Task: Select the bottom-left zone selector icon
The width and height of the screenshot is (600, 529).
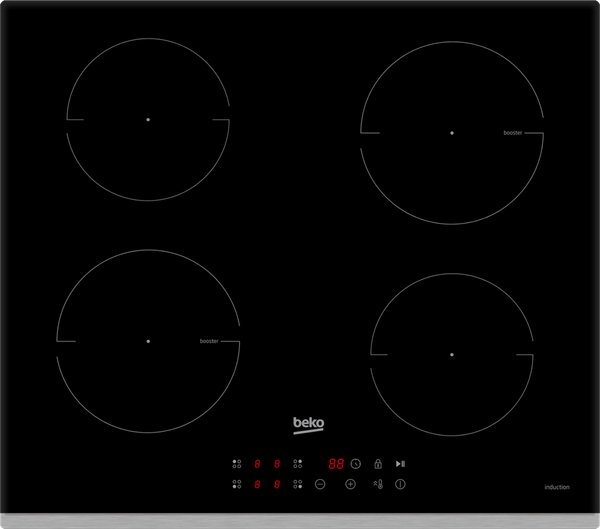Action: (x=237, y=484)
